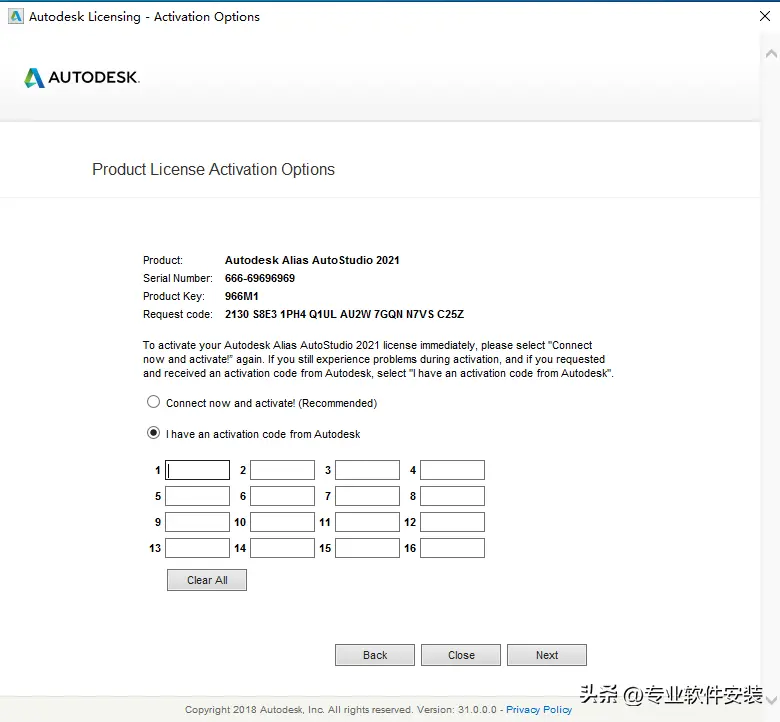Click activation code field 10
Screen dimensions: 780x722
283,522
